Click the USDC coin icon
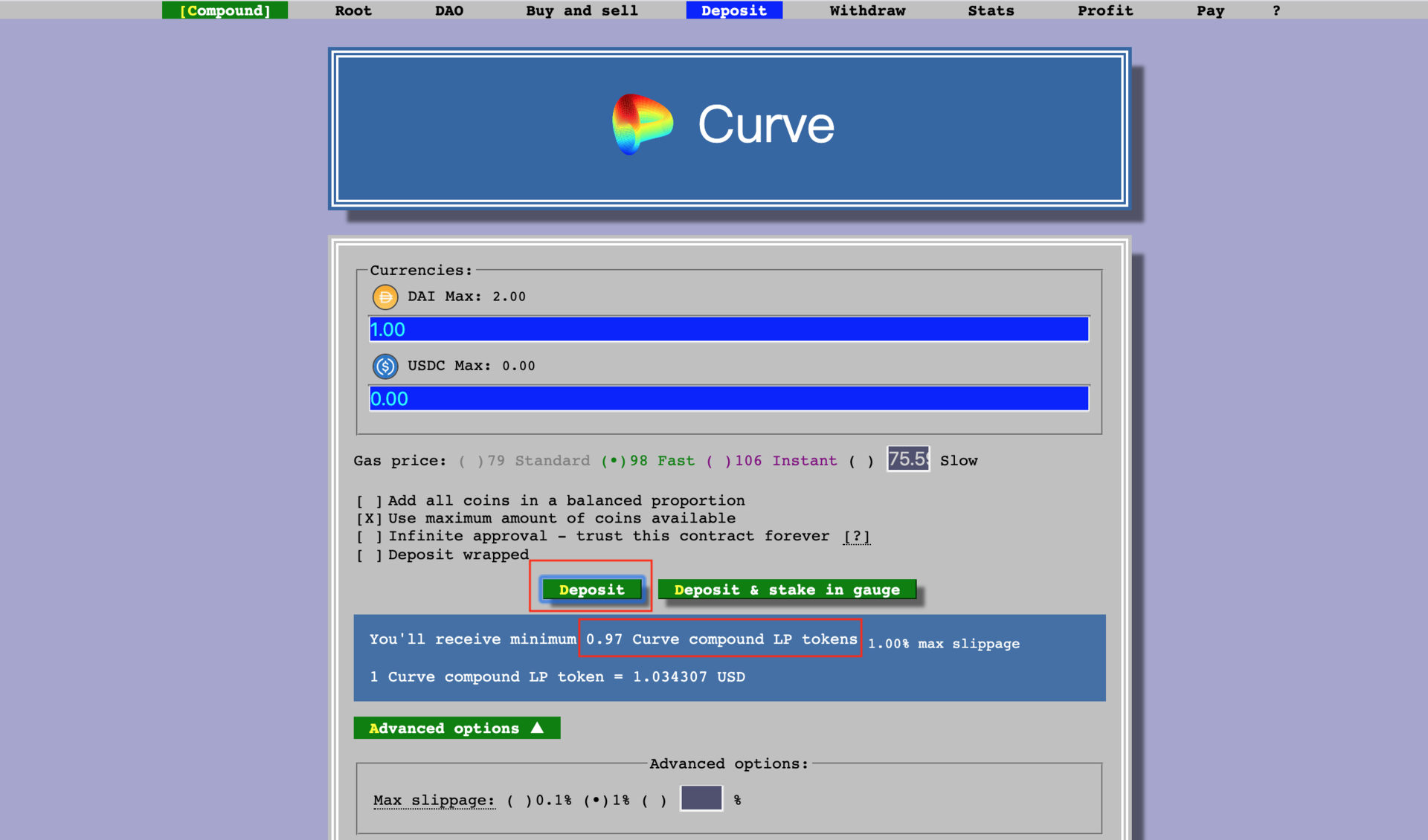1428x840 pixels. point(385,366)
